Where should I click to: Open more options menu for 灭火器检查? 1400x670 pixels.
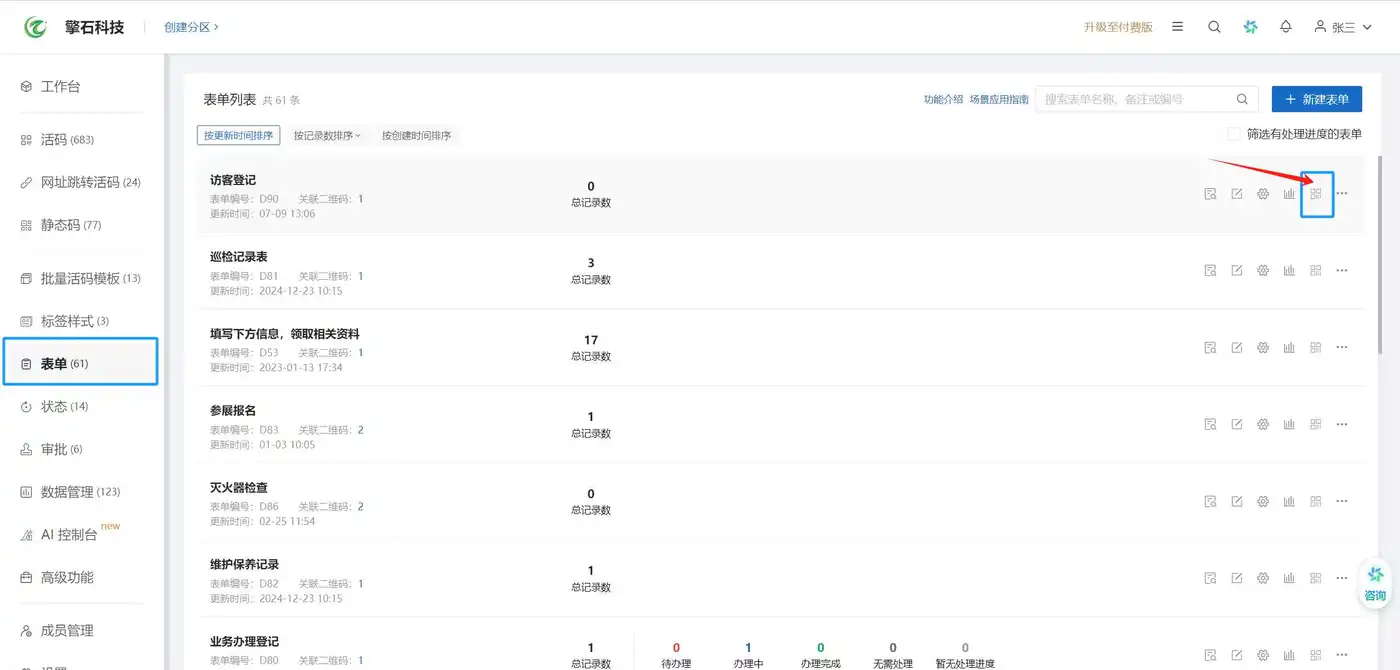[1342, 501]
